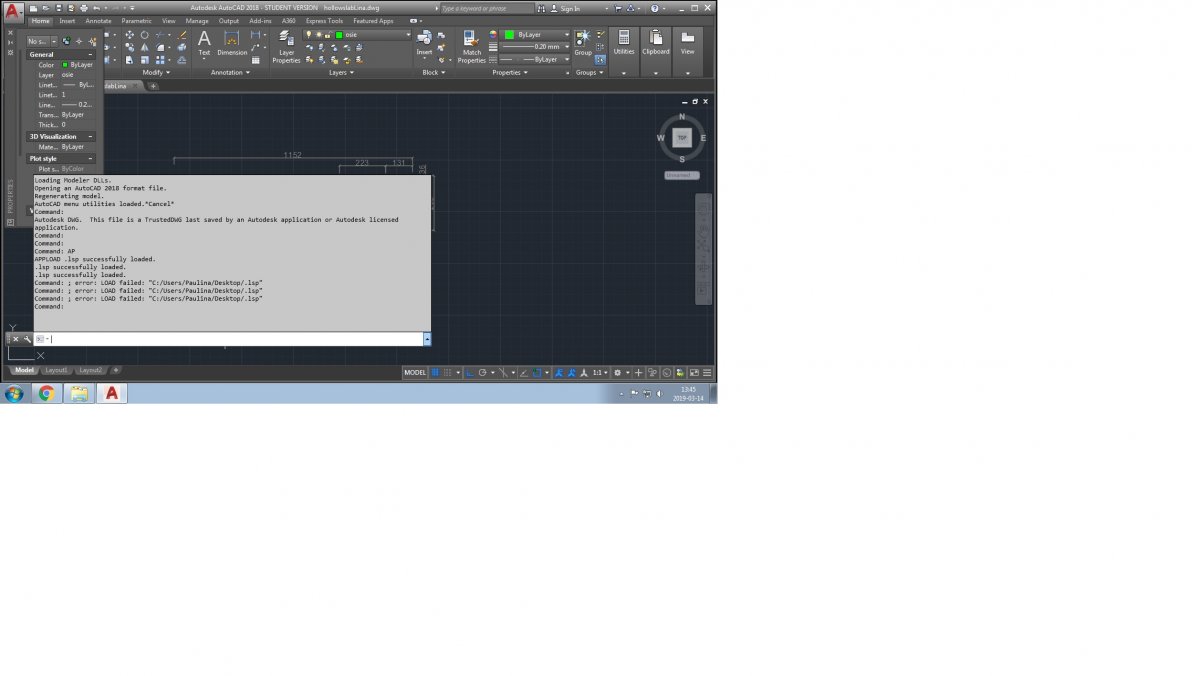
Task: Switch to the Annotate ribbon tab
Action: tap(98, 20)
